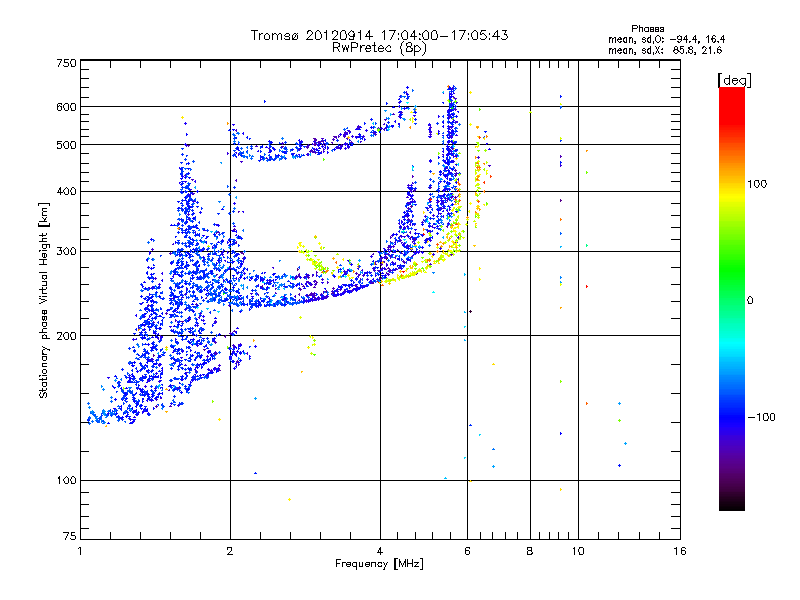This screenshot has height=600, width=800.
Task: Click the x-axis tick label '1'
Action: point(80,551)
